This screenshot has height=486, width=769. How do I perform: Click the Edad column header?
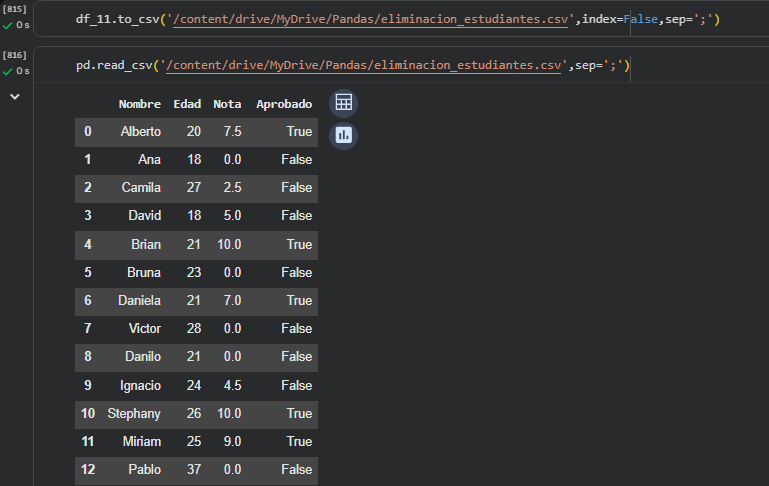[187, 104]
